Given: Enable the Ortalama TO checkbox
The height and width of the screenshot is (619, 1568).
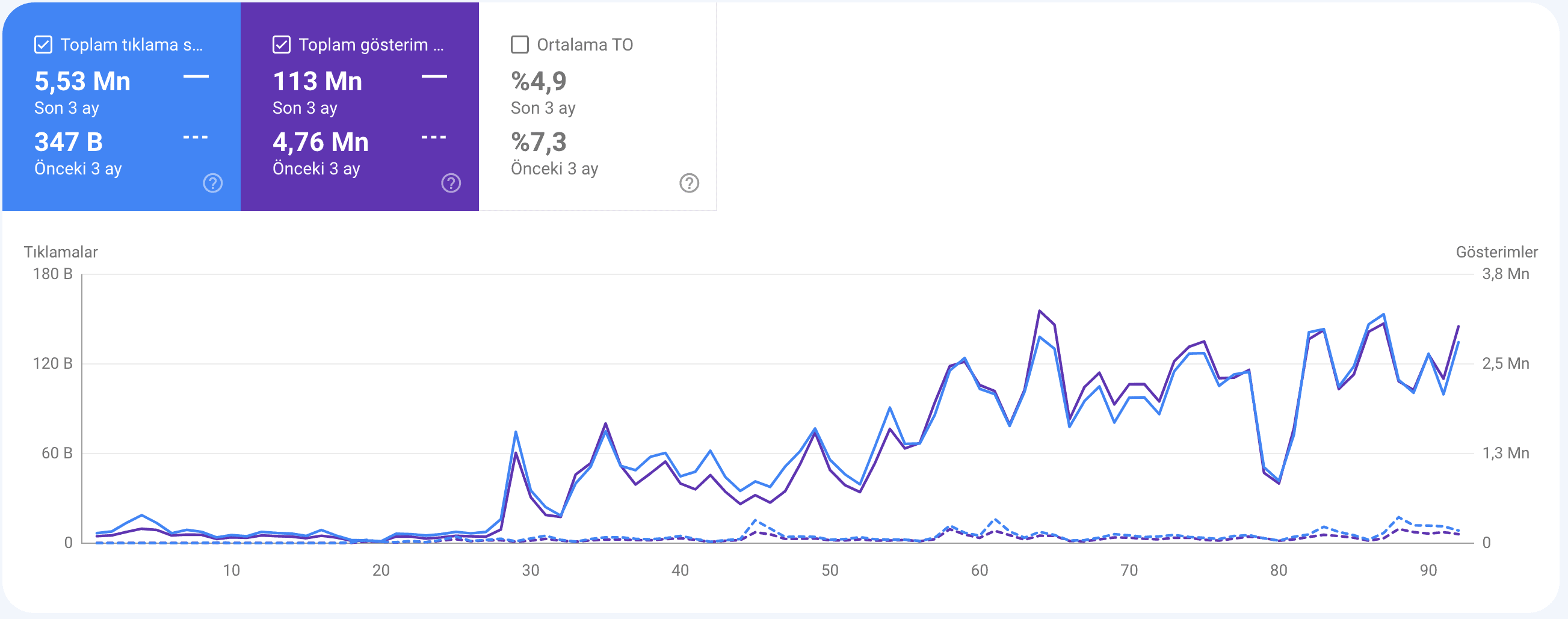Looking at the screenshot, I should (x=519, y=43).
